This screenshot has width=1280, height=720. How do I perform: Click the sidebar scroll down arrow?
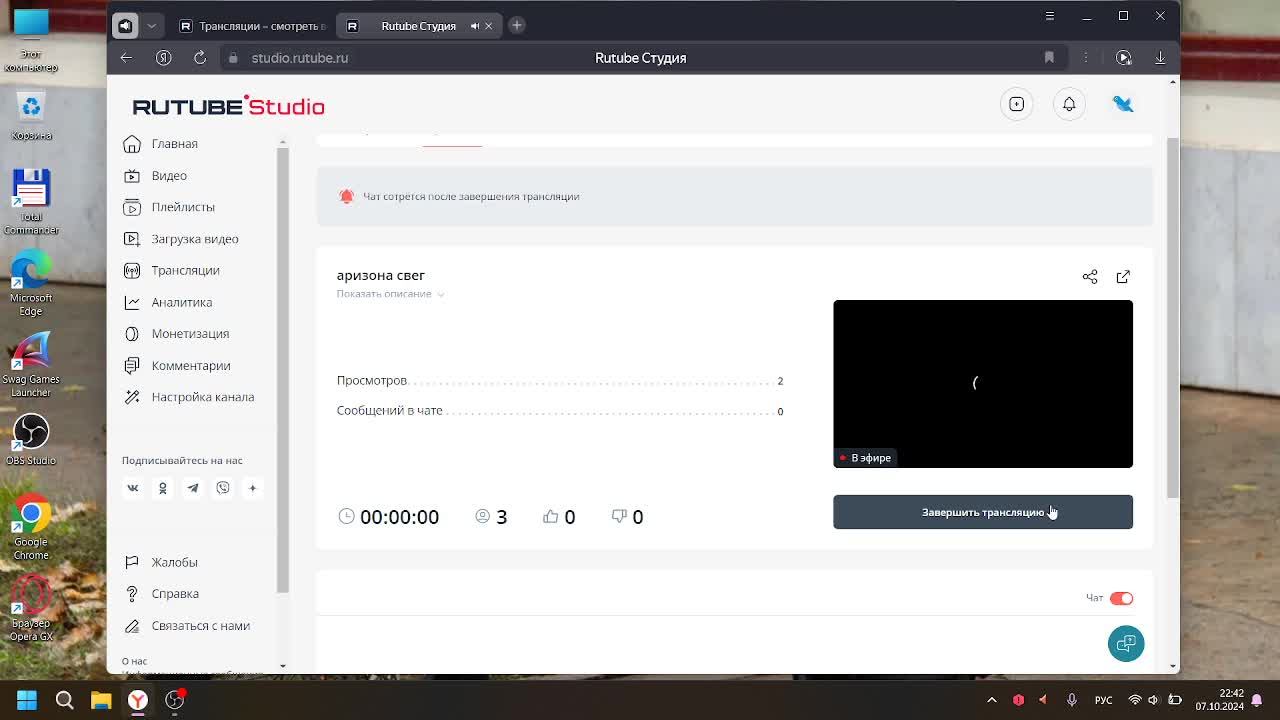(283, 665)
